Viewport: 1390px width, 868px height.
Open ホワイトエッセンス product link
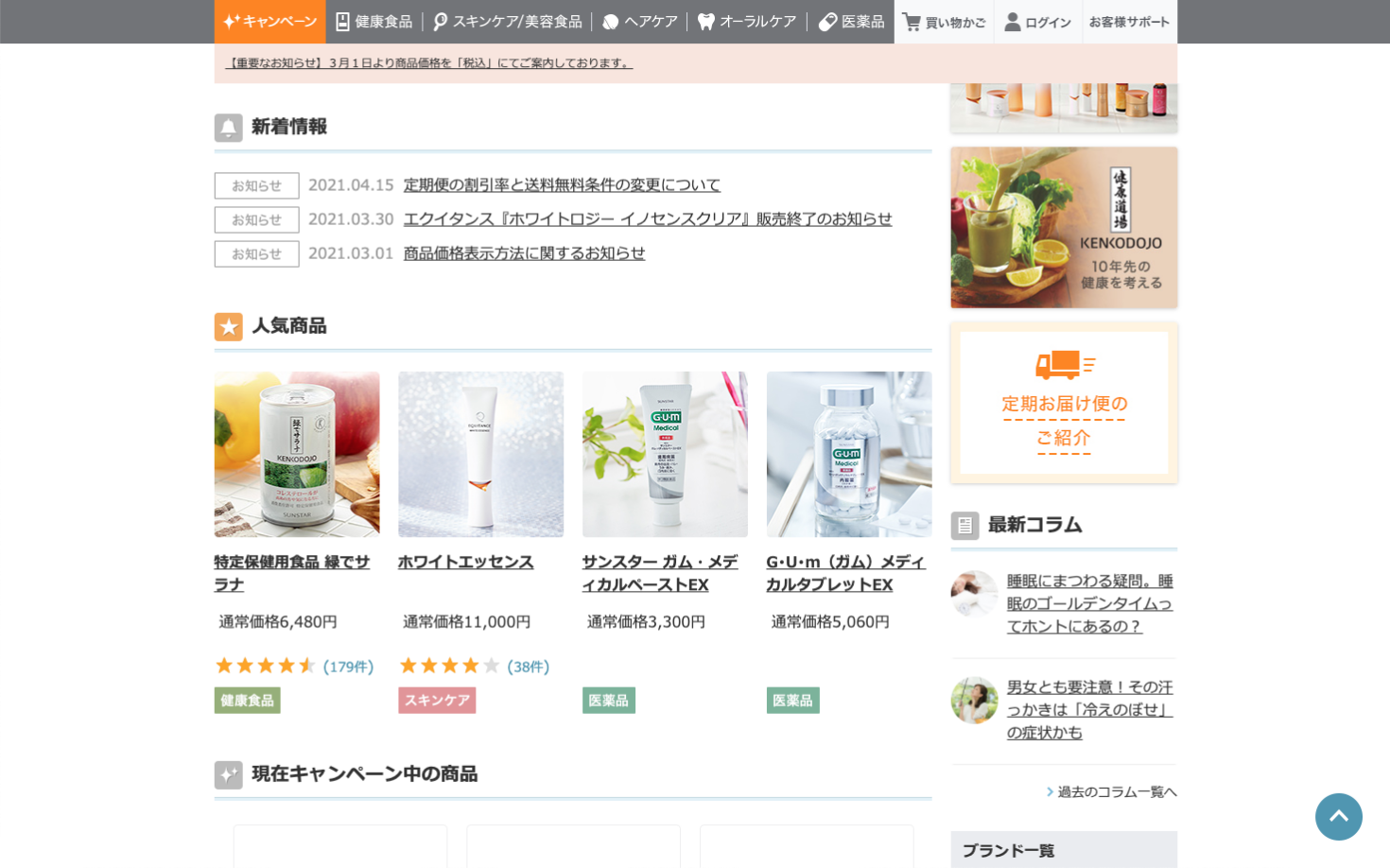pyautogui.click(x=465, y=562)
